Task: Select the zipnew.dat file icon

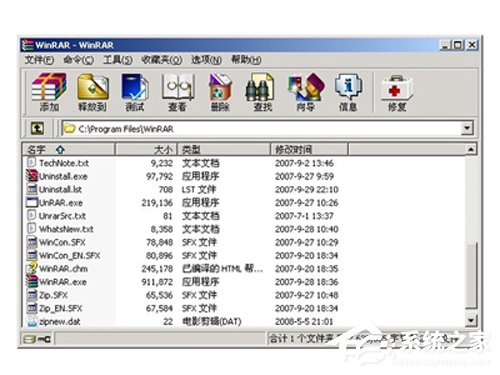Action: tap(32, 321)
